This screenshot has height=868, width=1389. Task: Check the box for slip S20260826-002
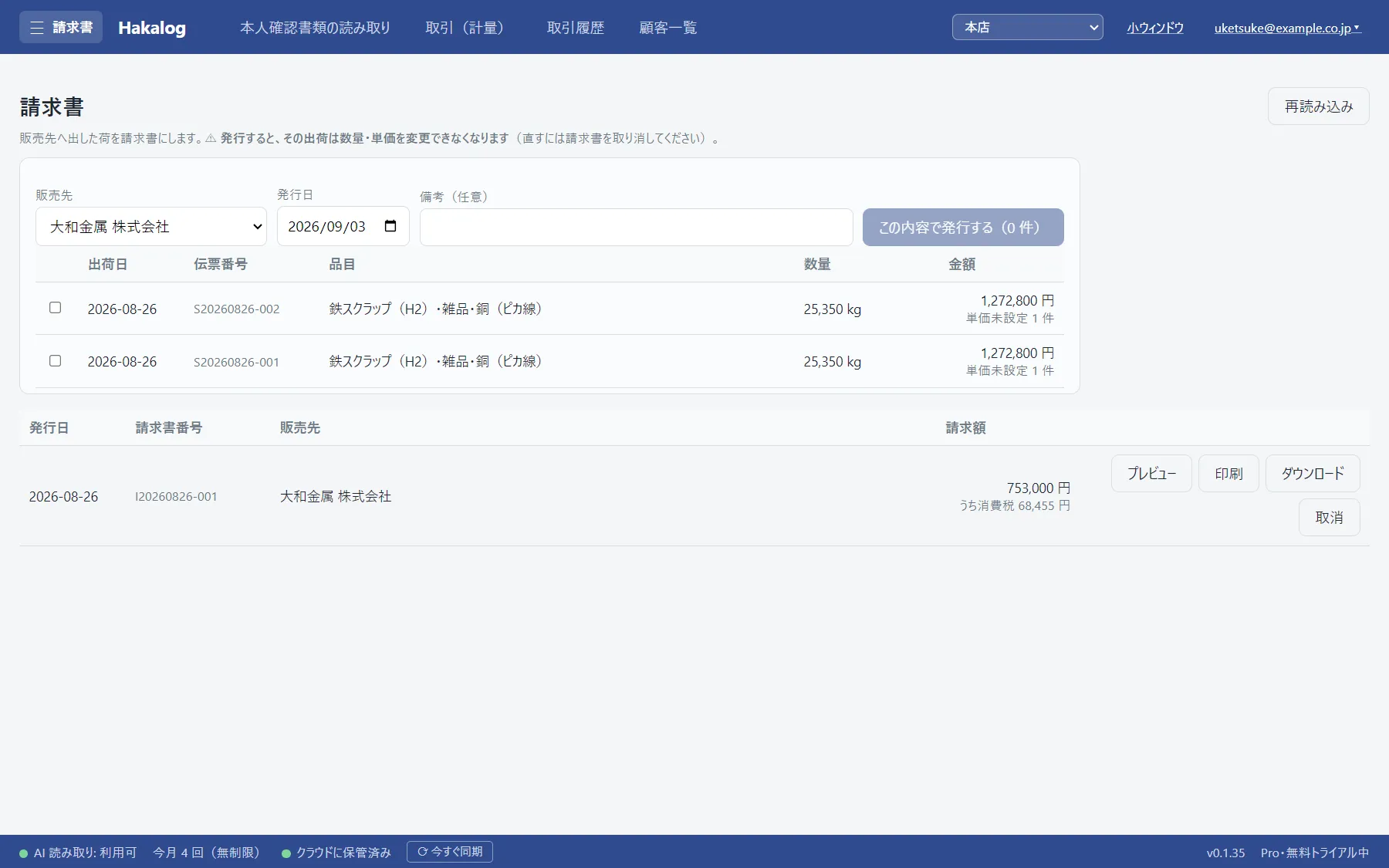pos(55,307)
